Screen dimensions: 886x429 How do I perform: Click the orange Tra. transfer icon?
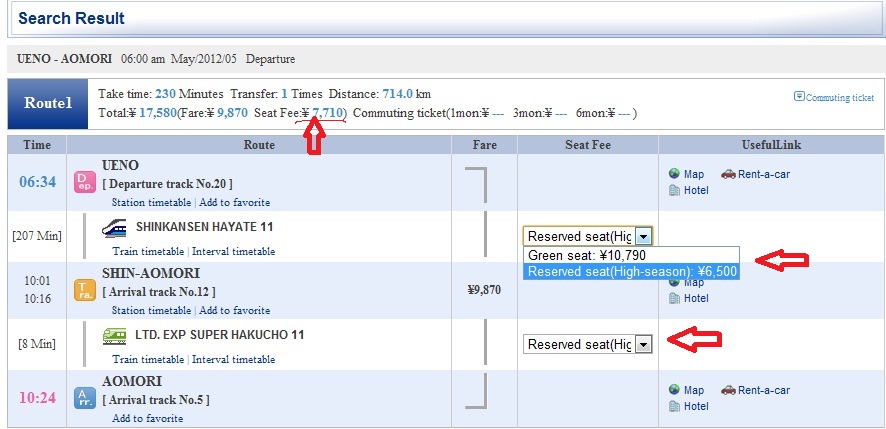point(85,291)
